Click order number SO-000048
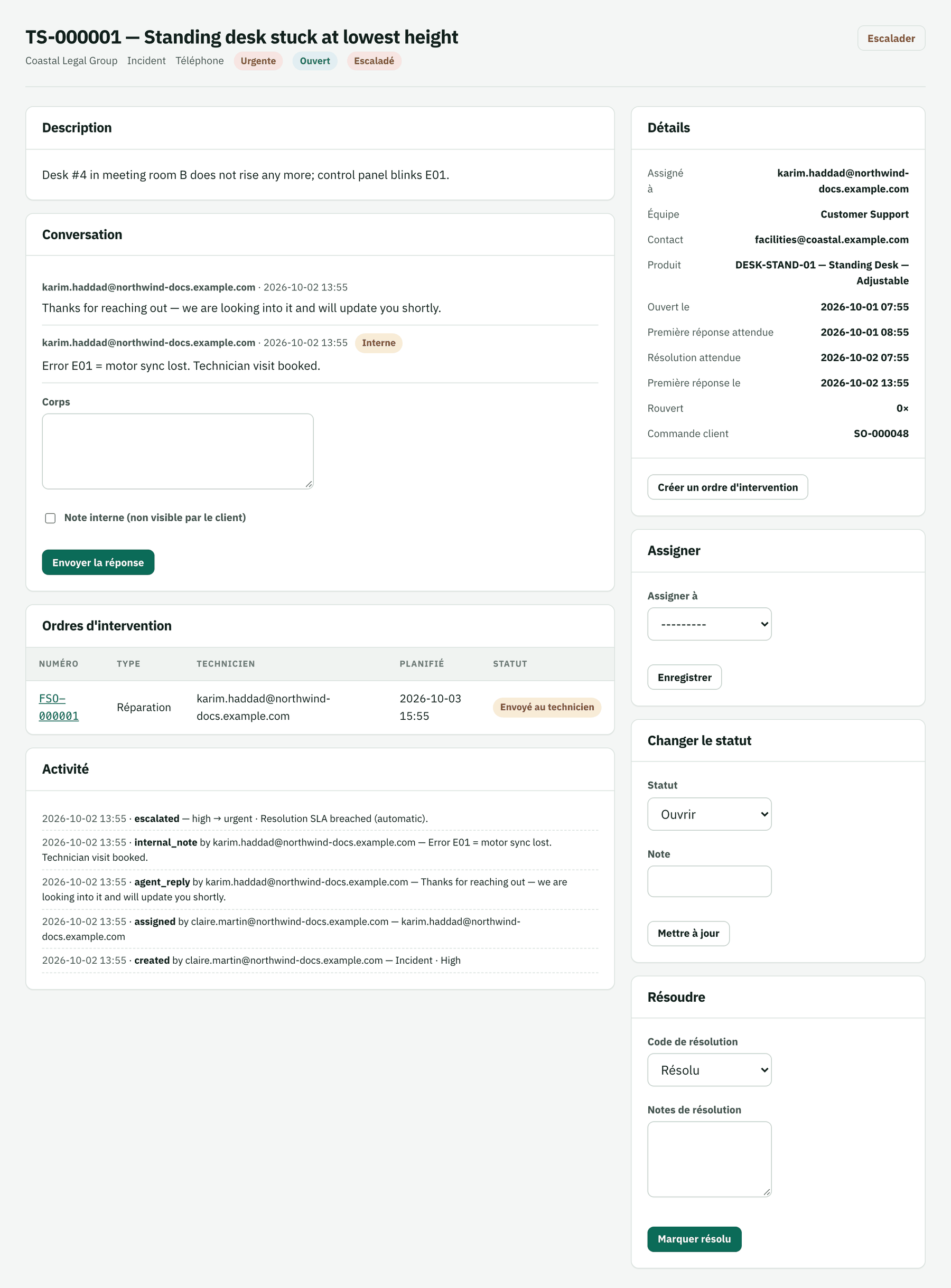The height and width of the screenshot is (1288, 951). [881, 434]
